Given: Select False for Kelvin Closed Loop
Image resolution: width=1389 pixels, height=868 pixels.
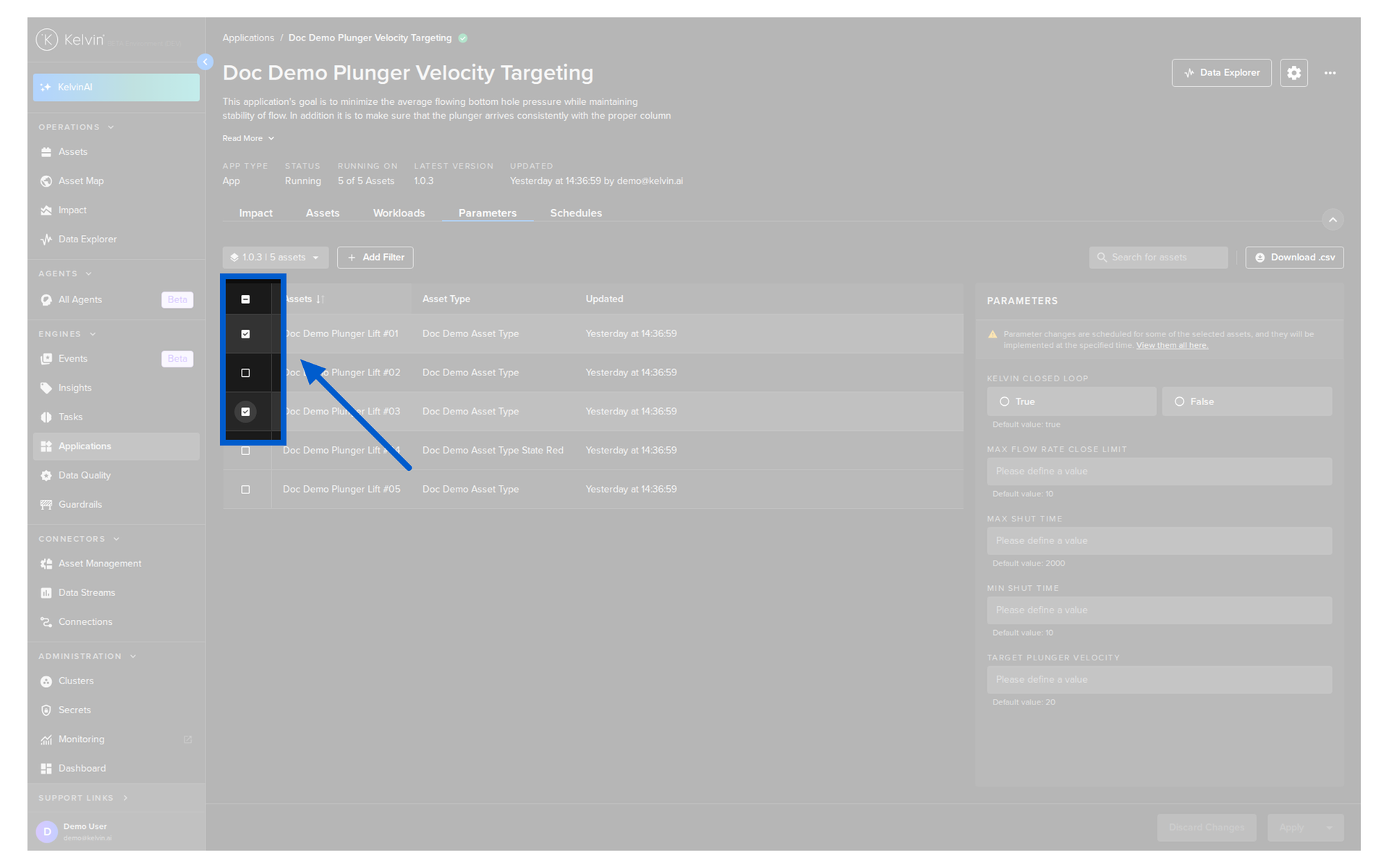Looking at the screenshot, I should click(x=1246, y=401).
